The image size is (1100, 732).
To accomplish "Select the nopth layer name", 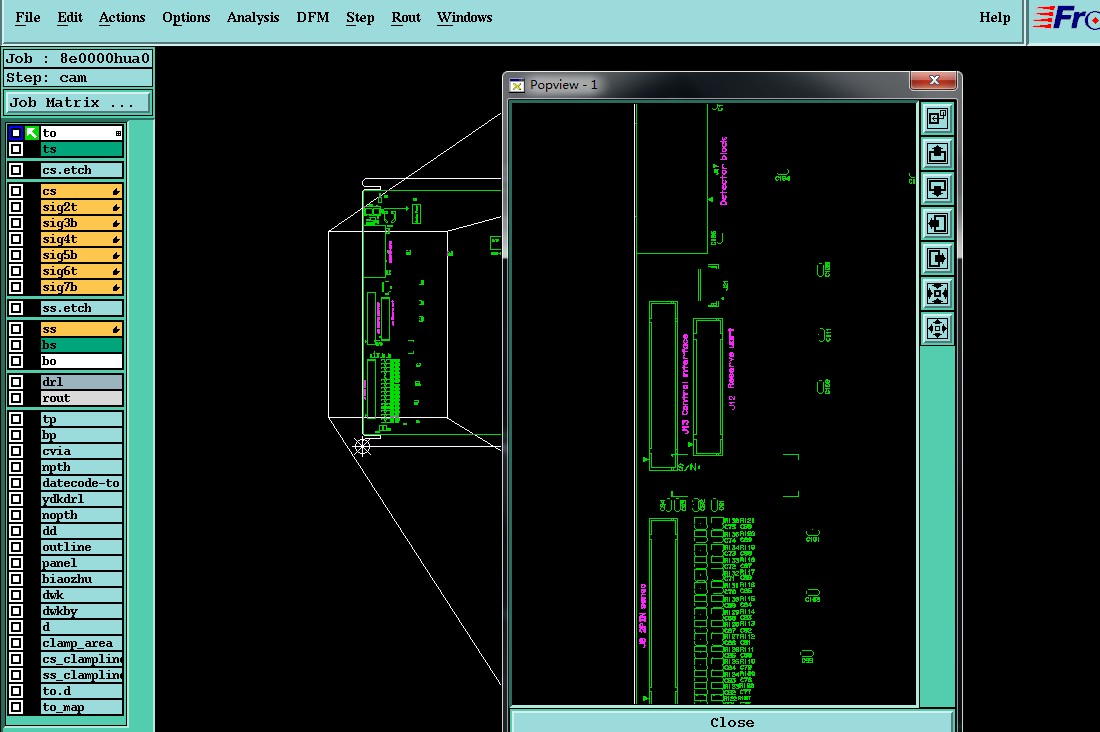I will tap(81, 515).
